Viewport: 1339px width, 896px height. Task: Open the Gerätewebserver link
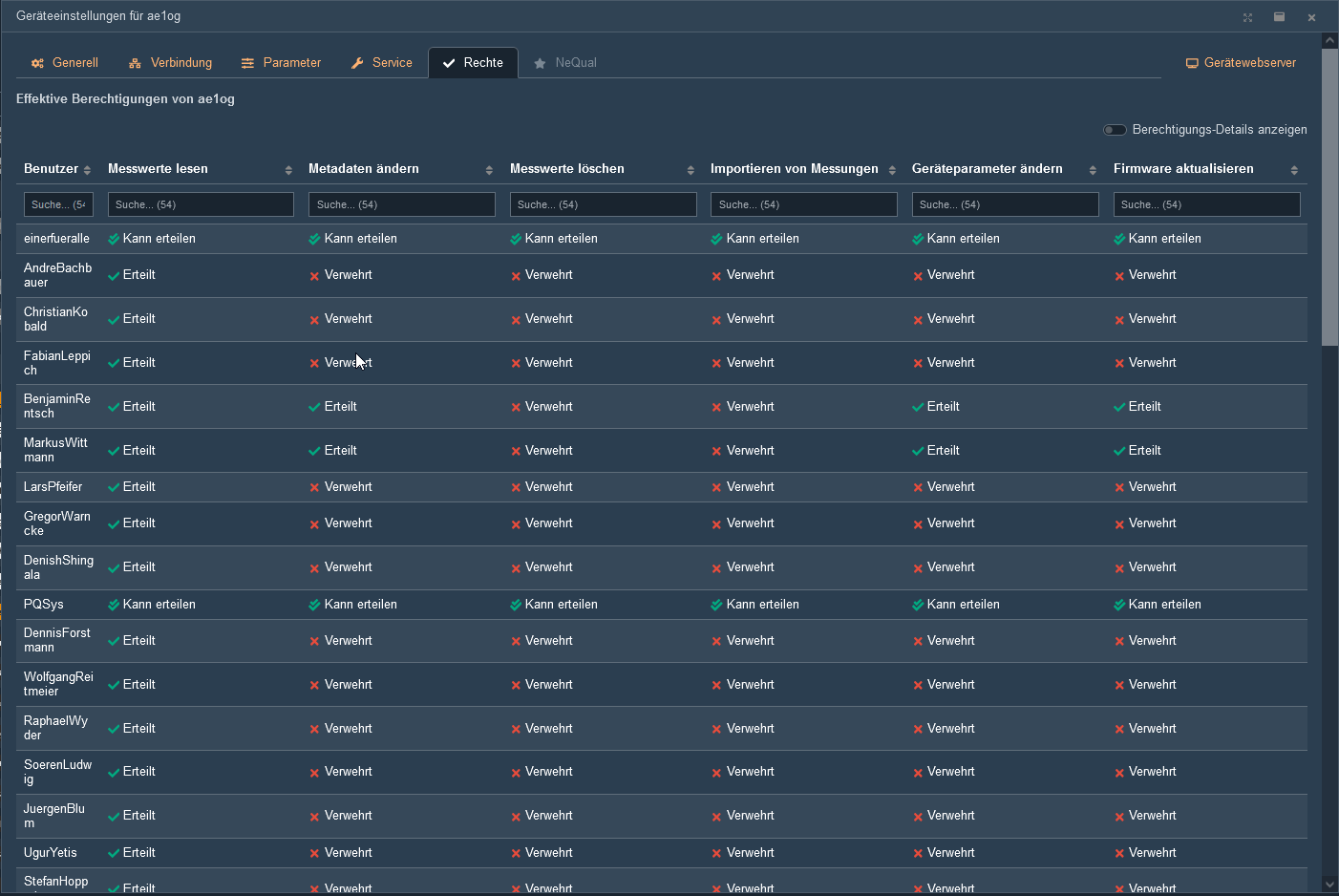click(x=1249, y=63)
